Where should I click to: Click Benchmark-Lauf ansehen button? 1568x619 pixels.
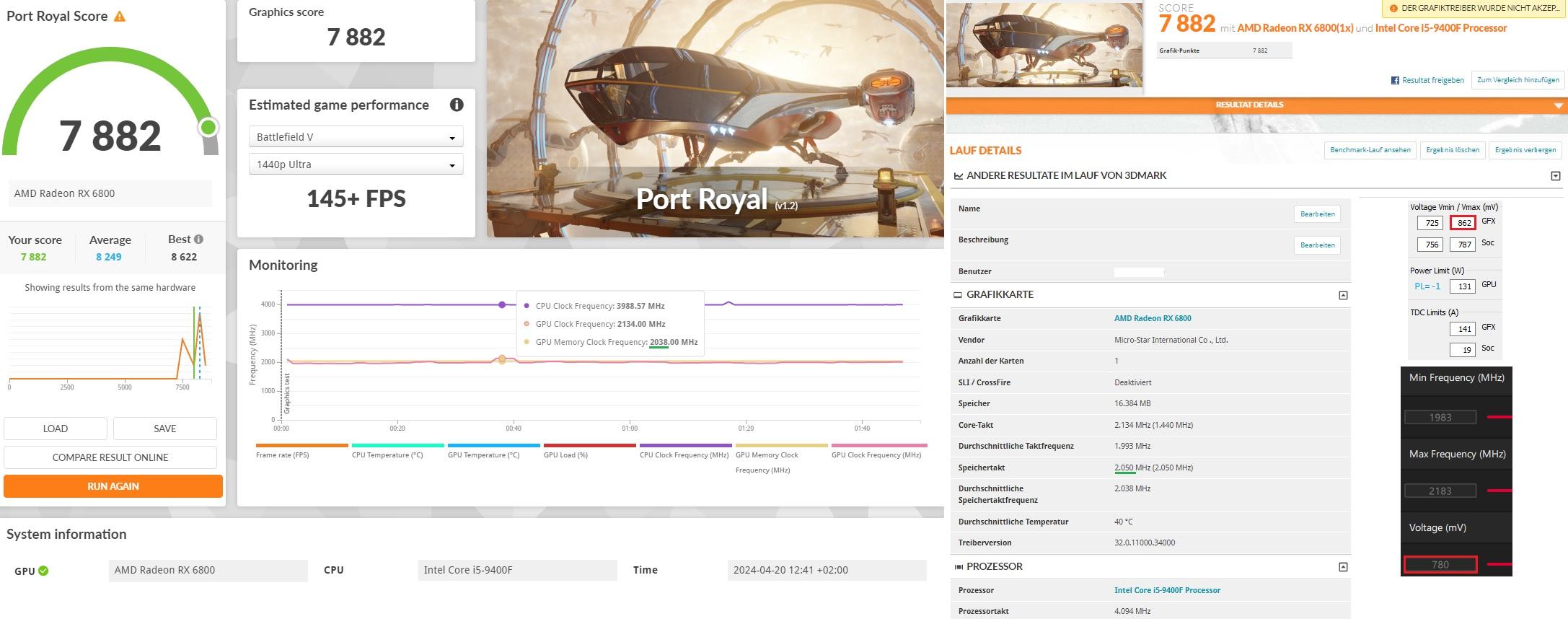1370,150
